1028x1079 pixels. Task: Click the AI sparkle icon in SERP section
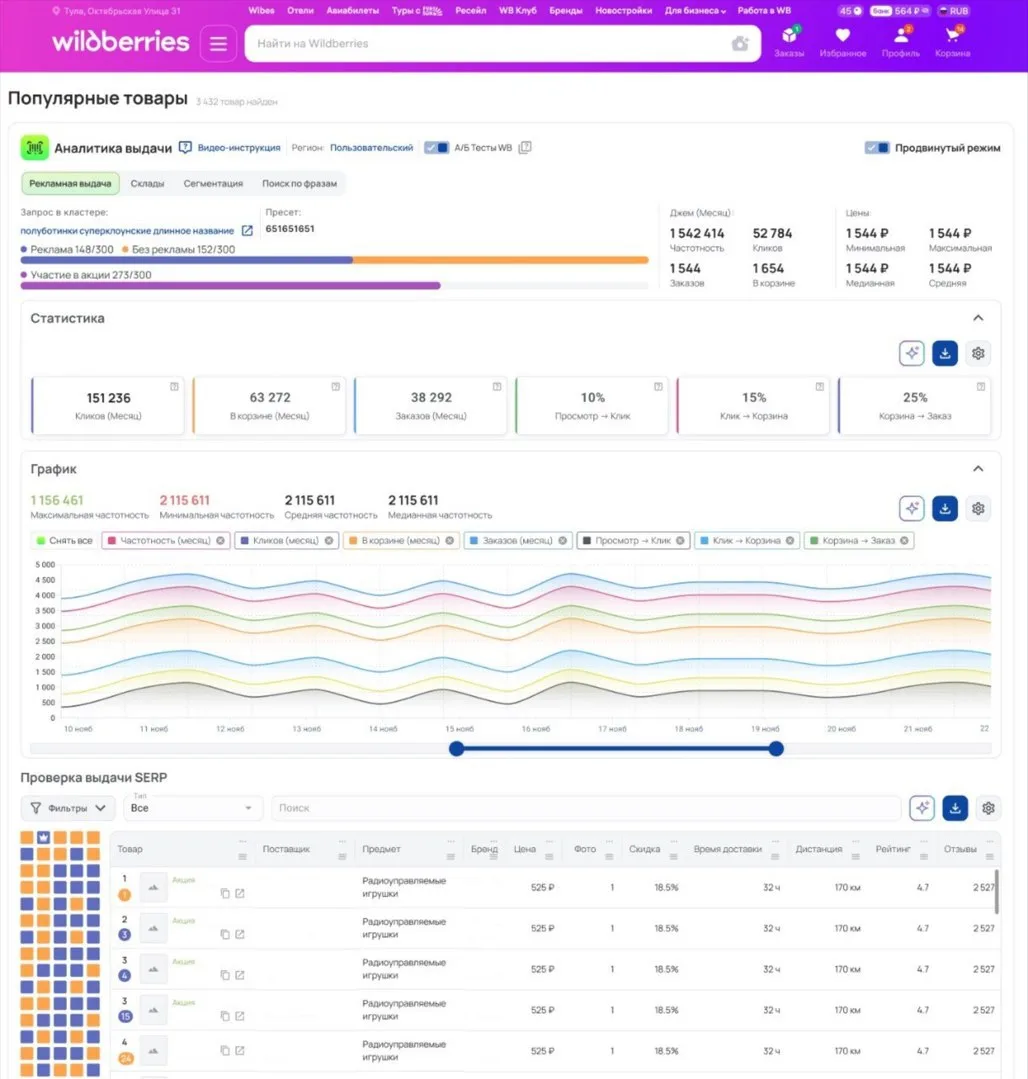[921, 808]
